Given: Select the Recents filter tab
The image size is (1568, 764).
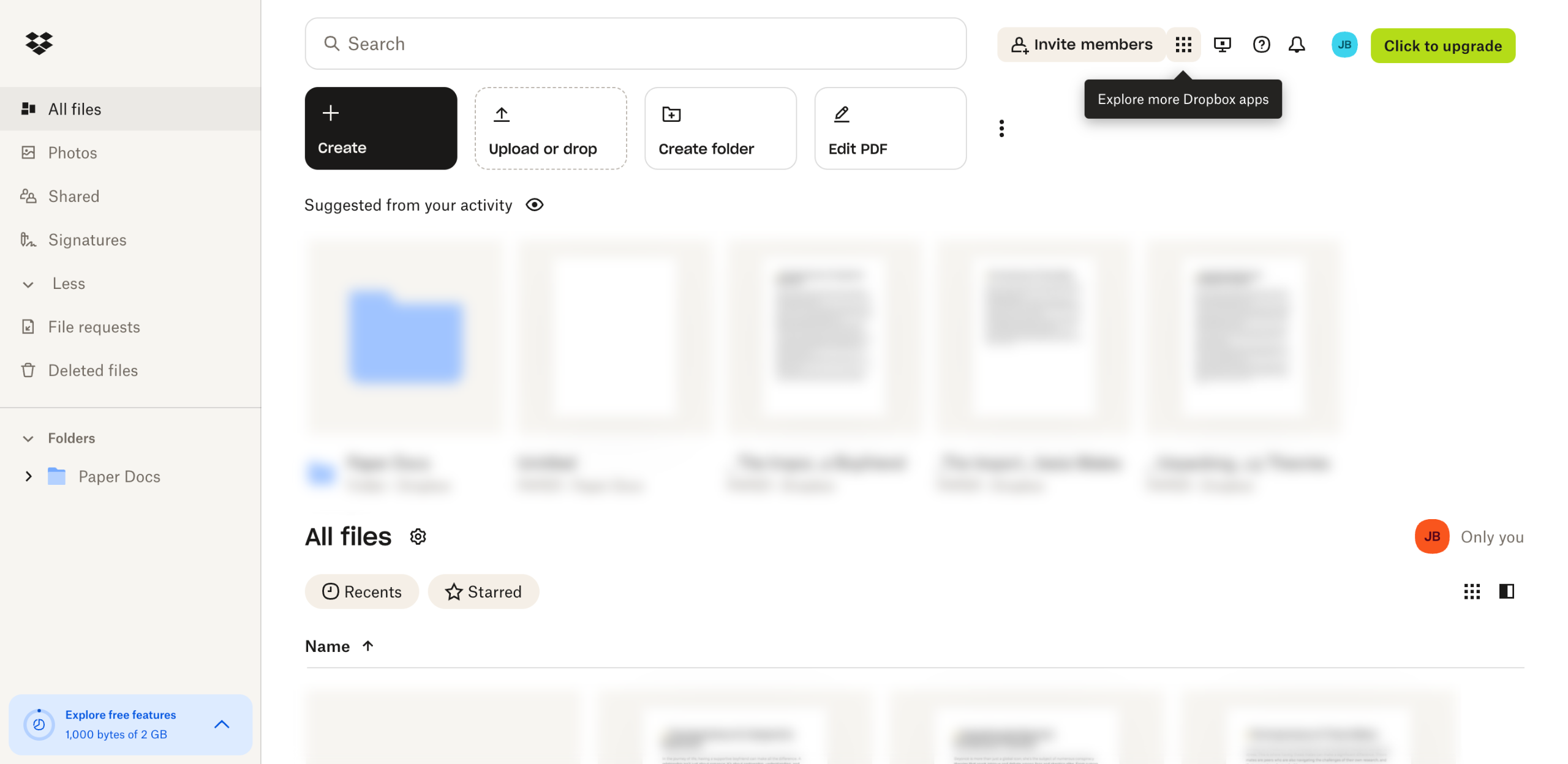Looking at the screenshot, I should tap(361, 591).
